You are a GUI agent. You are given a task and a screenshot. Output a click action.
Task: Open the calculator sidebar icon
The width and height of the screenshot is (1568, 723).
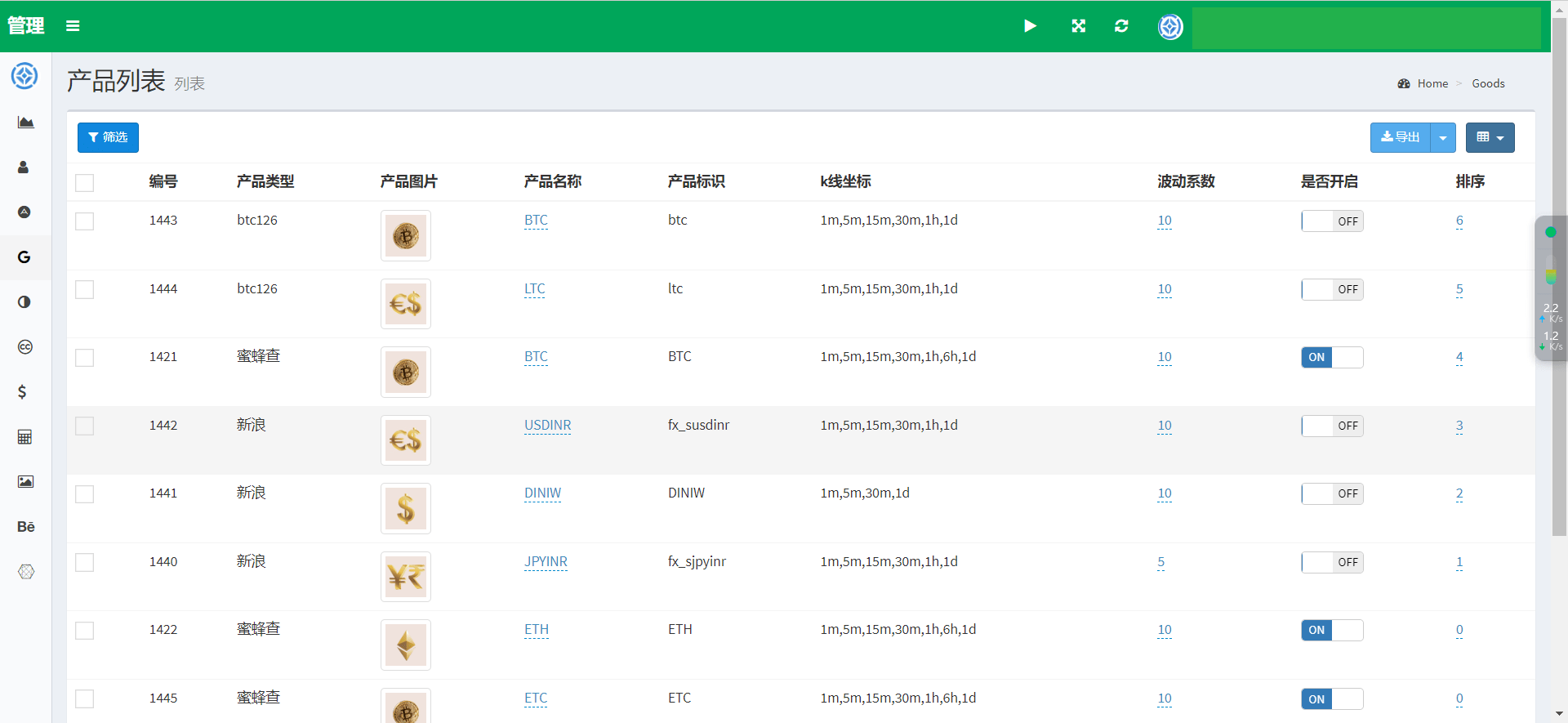coord(24,437)
